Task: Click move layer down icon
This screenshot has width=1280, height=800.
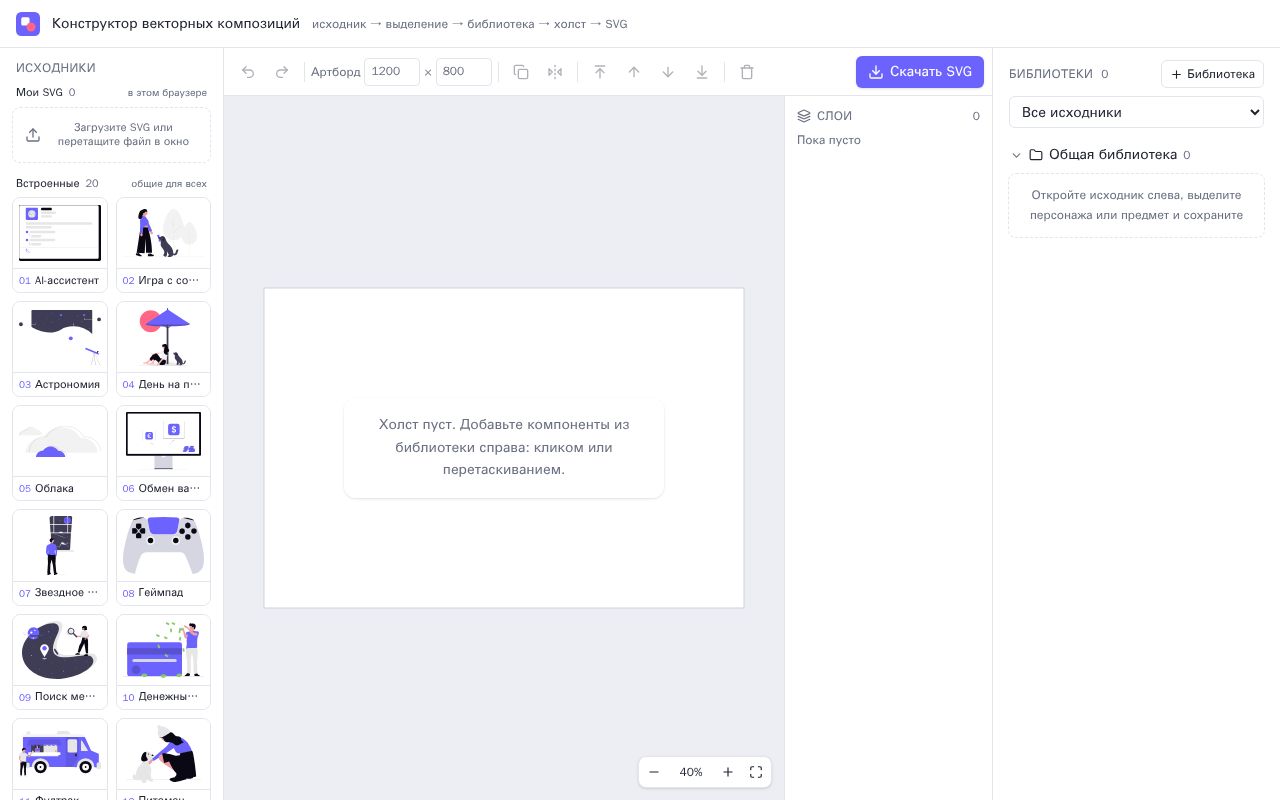Action: point(668,72)
